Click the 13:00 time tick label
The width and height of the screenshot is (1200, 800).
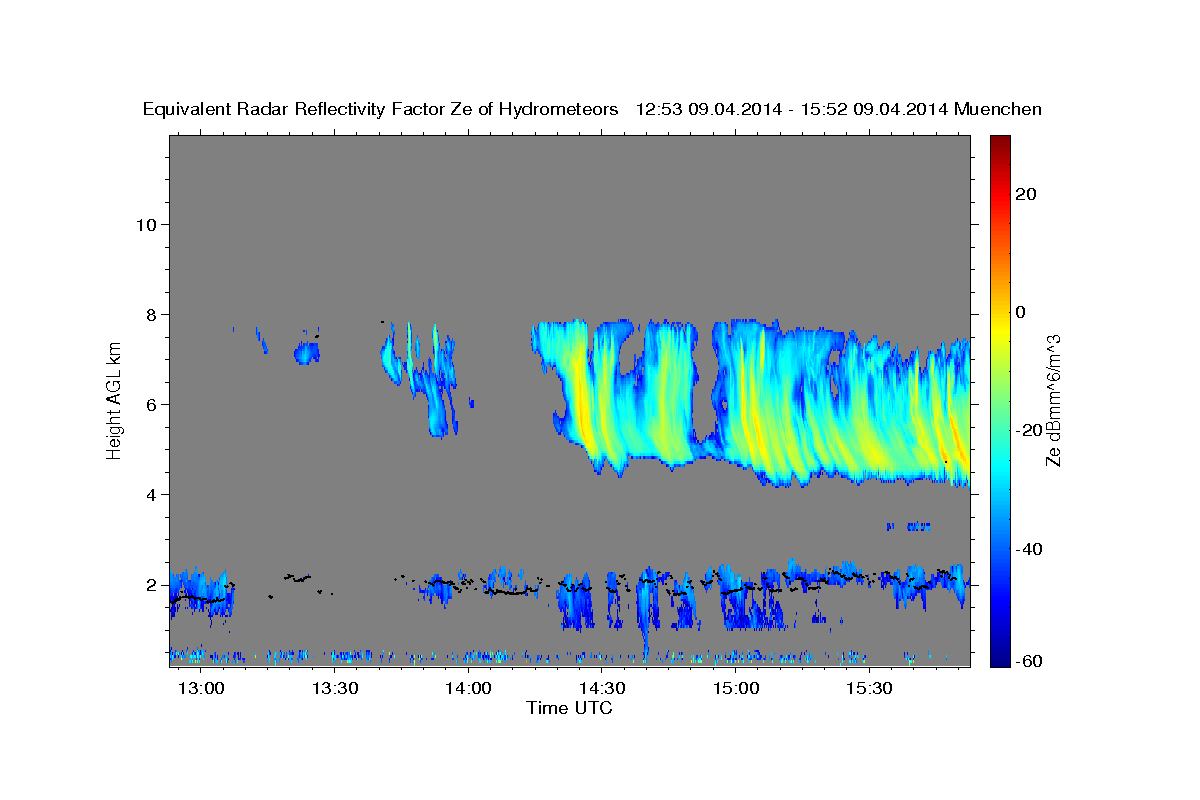(202, 688)
